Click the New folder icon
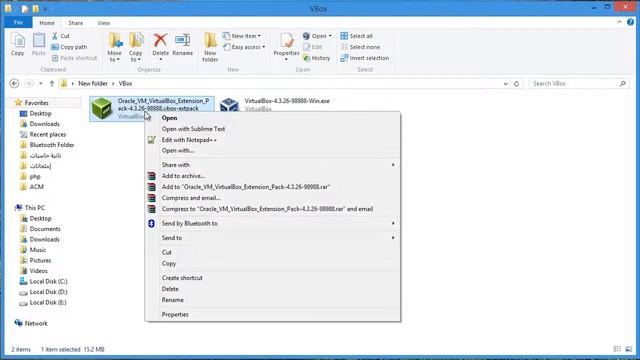 click(210, 40)
